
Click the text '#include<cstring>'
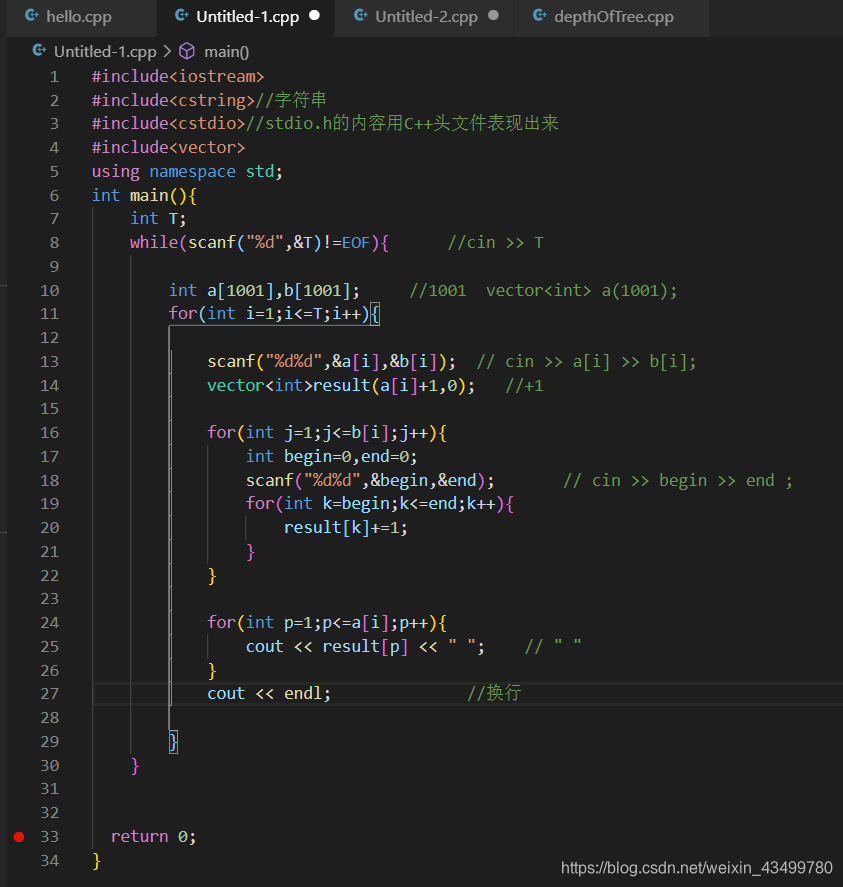pyautogui.click(x=173, y=100)
